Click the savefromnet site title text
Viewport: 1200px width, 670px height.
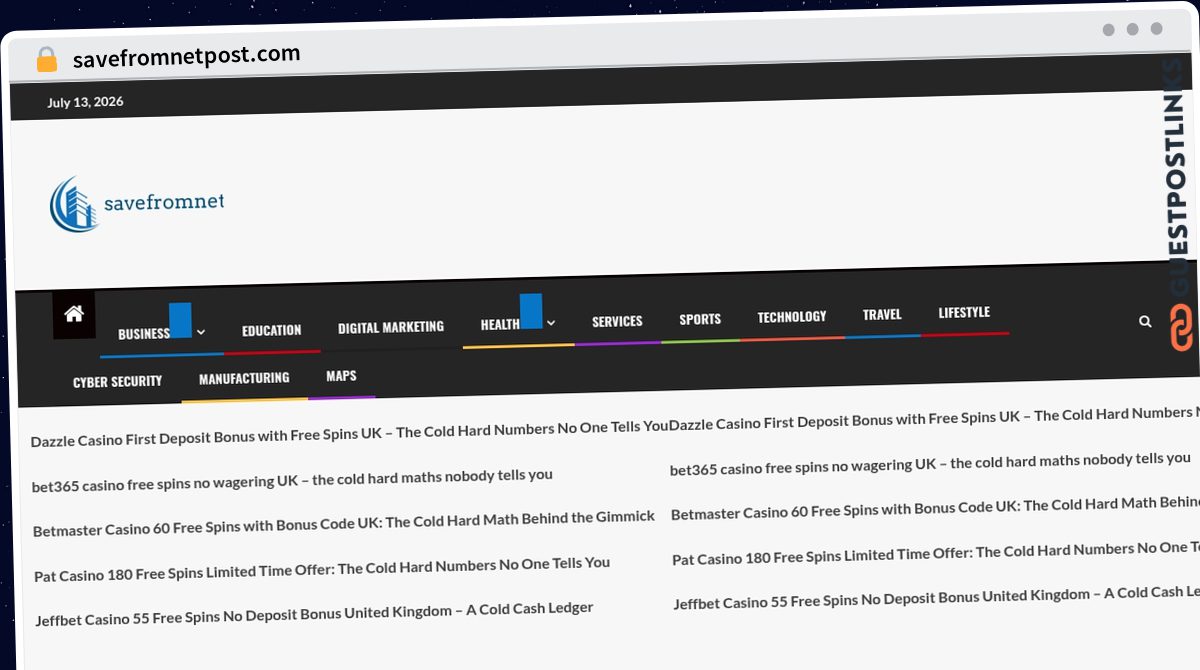tap(164, 203)
